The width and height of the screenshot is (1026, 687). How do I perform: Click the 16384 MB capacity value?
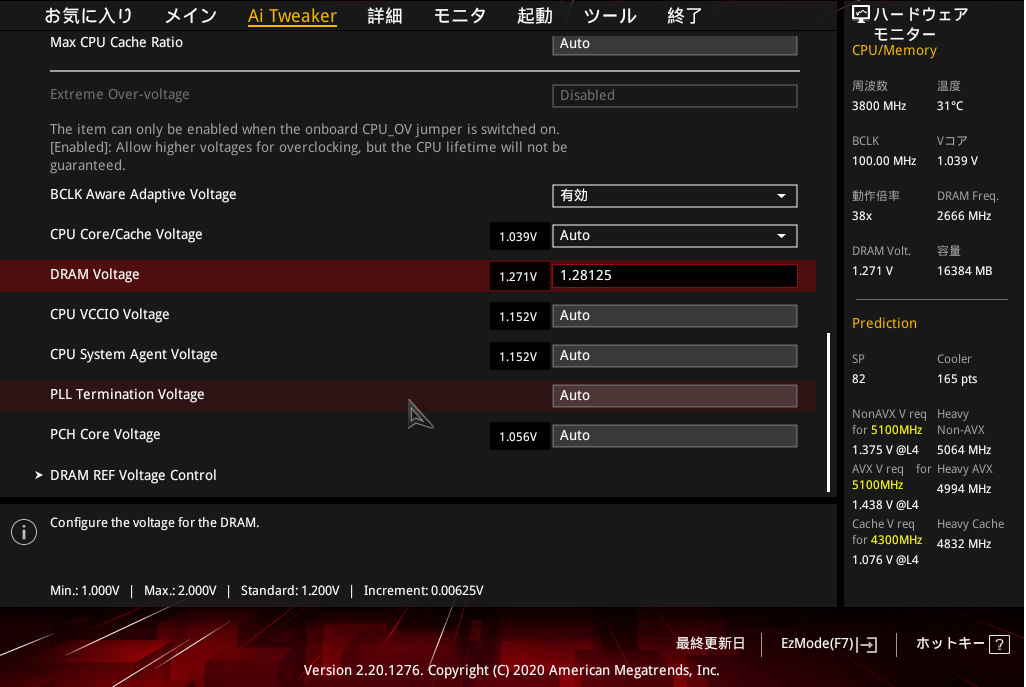point(964,270)
